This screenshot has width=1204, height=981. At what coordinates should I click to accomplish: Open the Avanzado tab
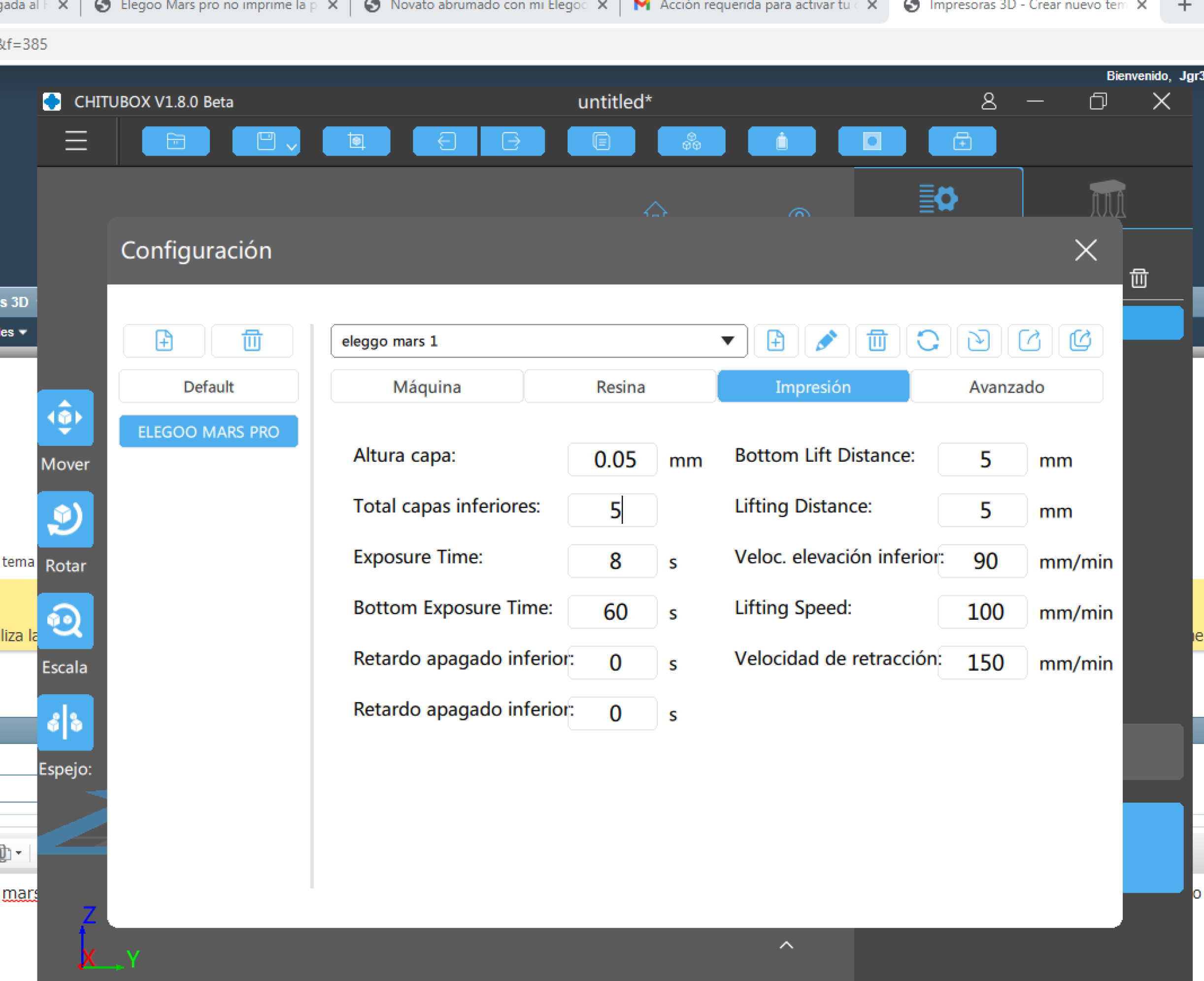point(1005,386)
